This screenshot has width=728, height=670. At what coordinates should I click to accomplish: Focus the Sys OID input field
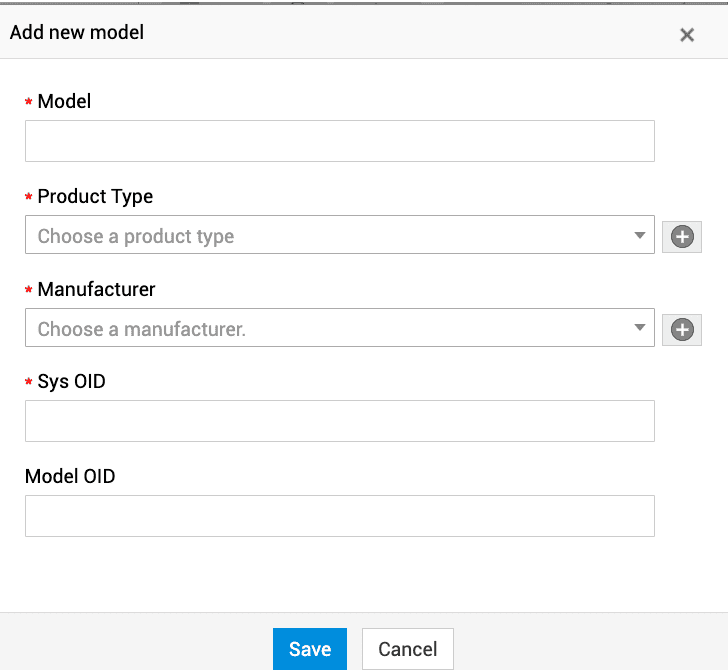tap(339, 421)
